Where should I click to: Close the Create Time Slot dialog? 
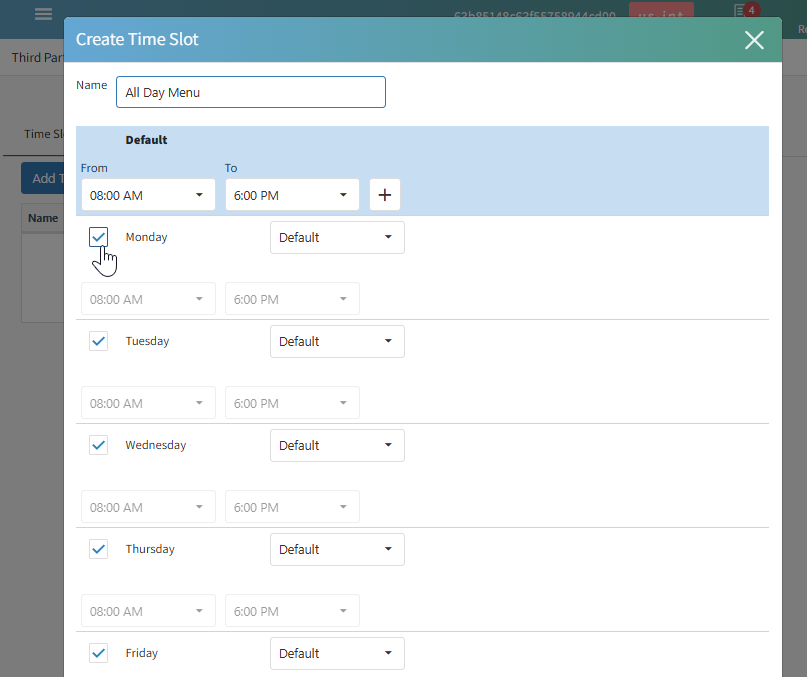click(754, 40)
